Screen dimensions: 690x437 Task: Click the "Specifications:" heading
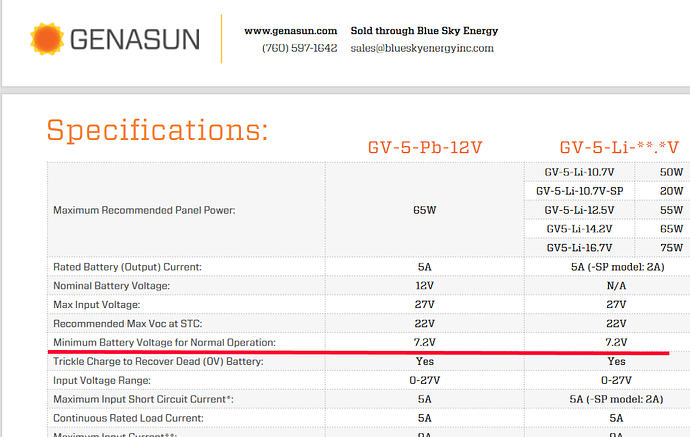[158, 130]
